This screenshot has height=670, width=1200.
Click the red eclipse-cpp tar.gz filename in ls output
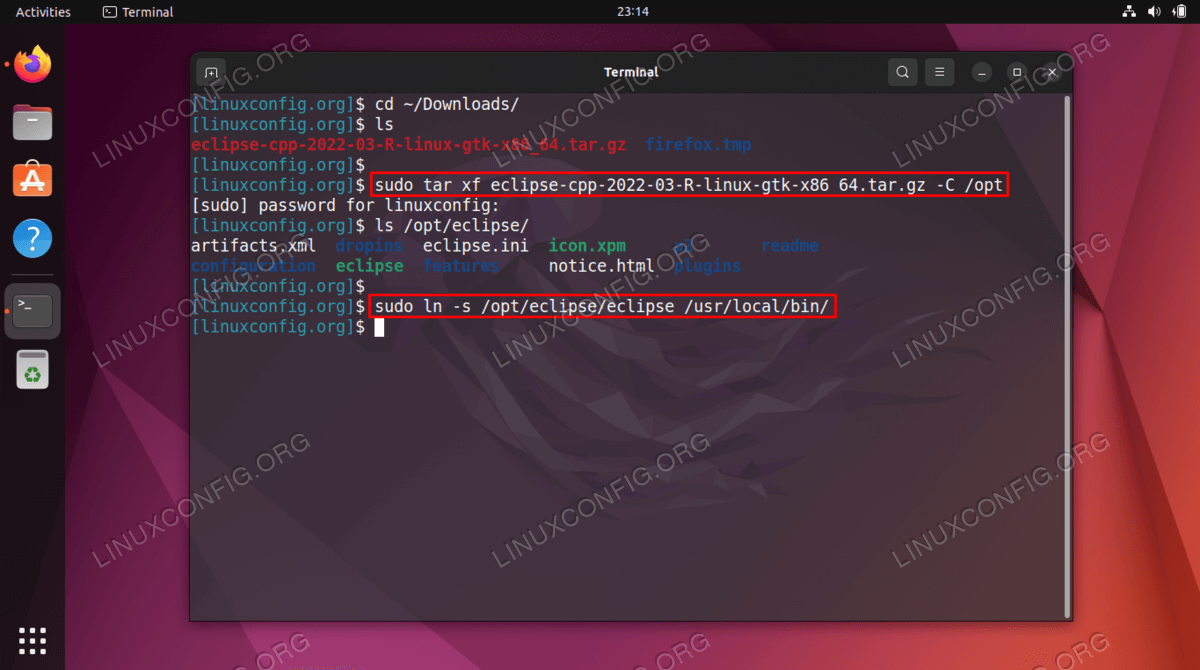408,145
